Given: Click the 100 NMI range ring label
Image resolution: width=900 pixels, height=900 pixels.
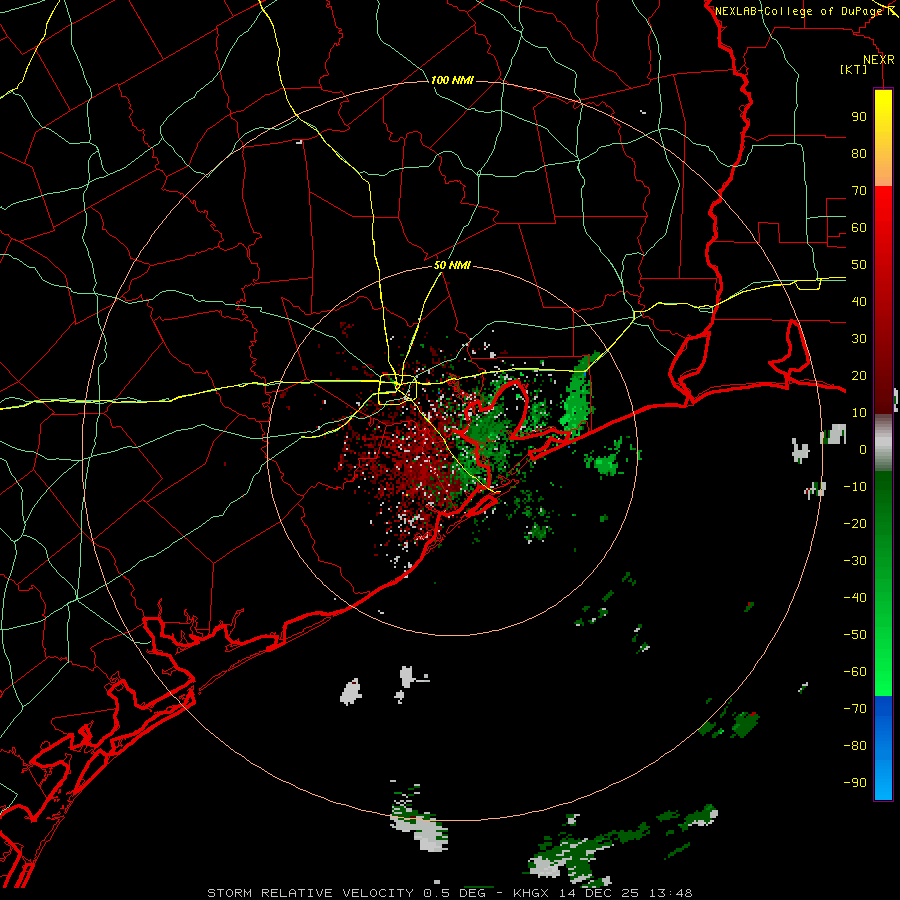Looking at the screenshot, I should click(452, 80).
